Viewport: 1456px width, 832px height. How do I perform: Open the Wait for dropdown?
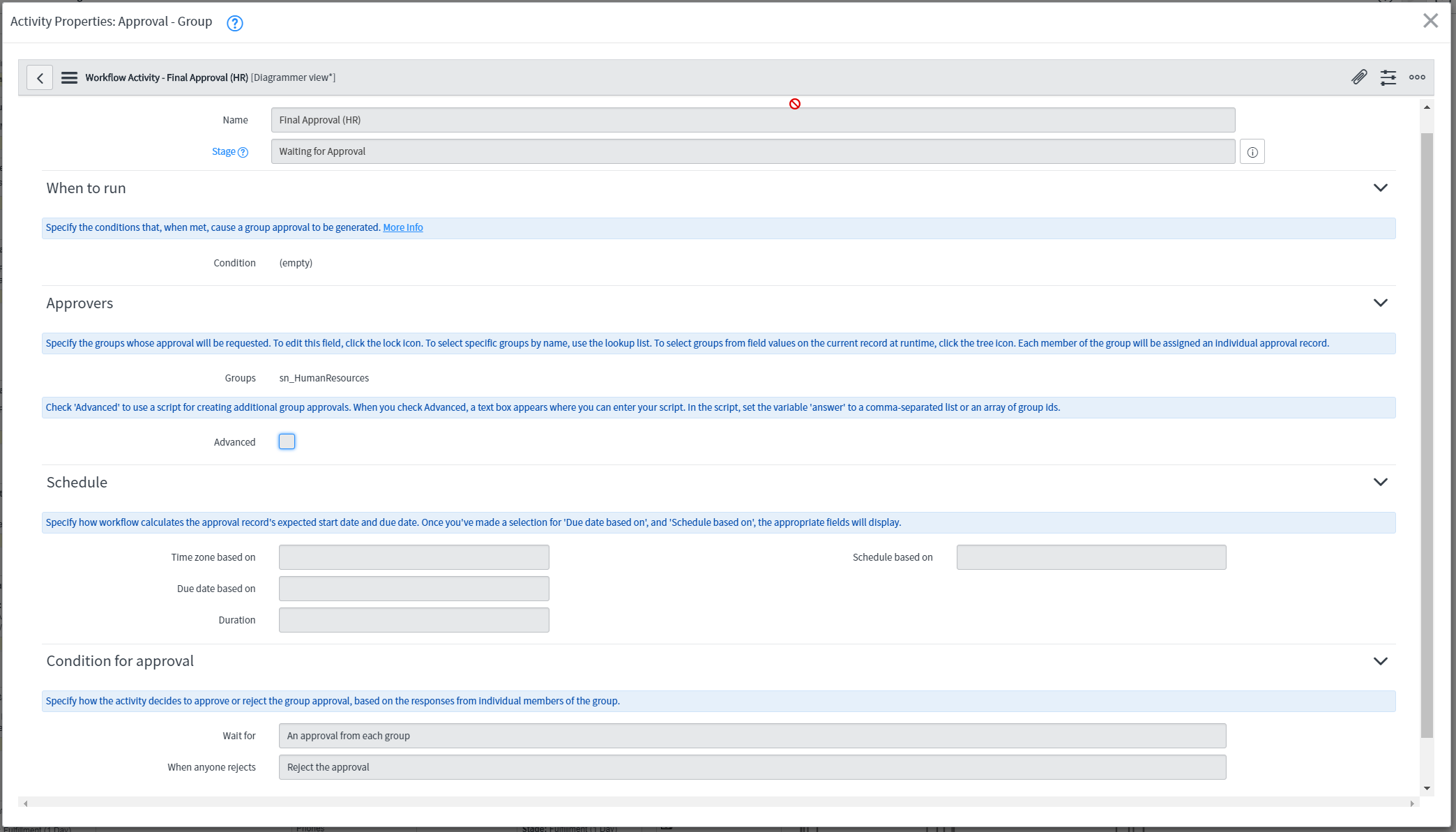pyautogui.click(x=753, y=735)
